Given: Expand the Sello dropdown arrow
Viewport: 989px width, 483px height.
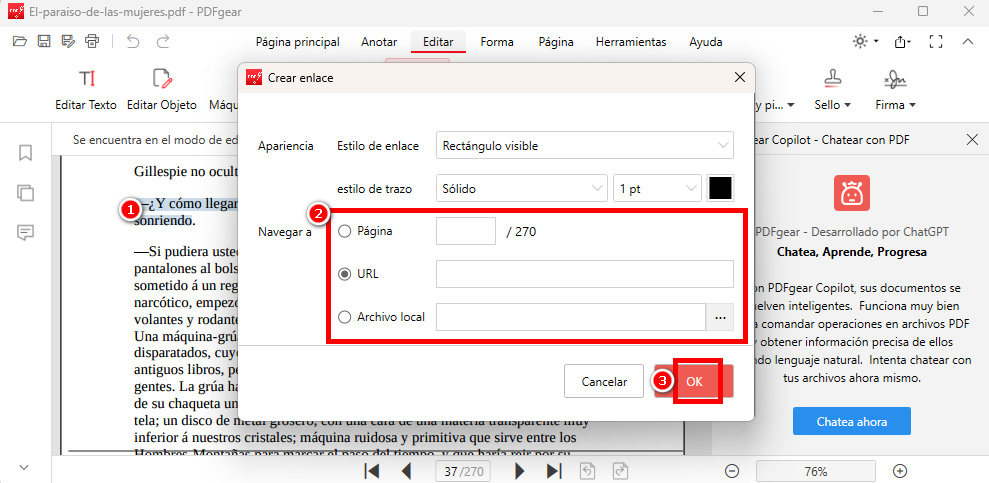Looking at the screenshot, I should point(848,105).
